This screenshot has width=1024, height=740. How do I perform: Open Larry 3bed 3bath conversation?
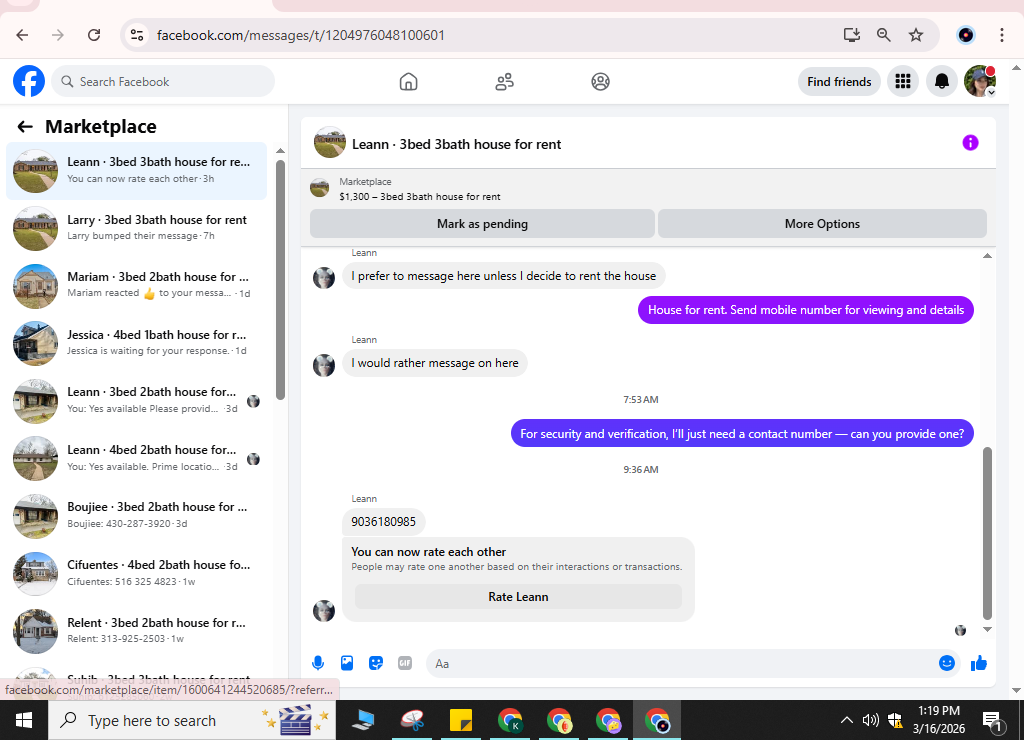click(x=136, y=228)
